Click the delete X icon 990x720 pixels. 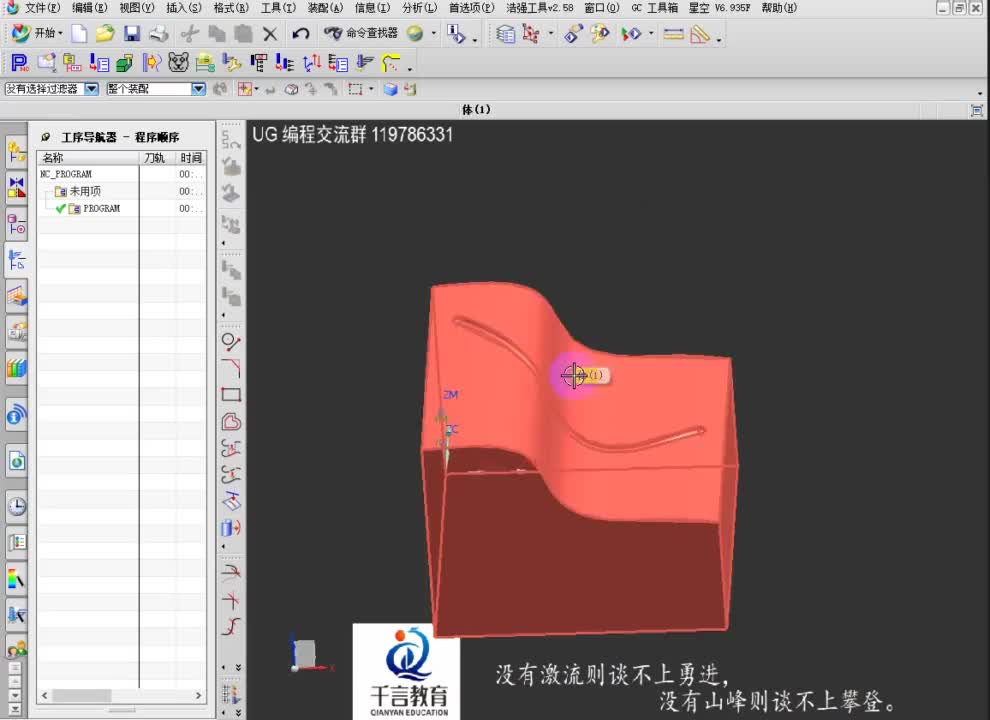[270, 33]
